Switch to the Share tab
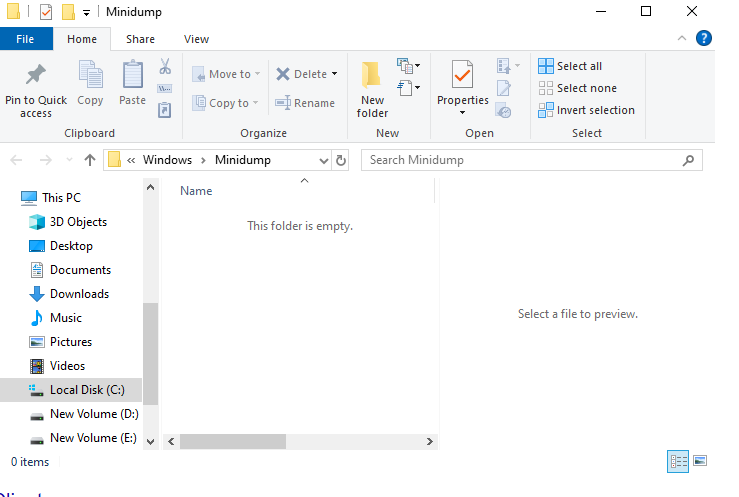739x497 pixels. tap(140, 39)
